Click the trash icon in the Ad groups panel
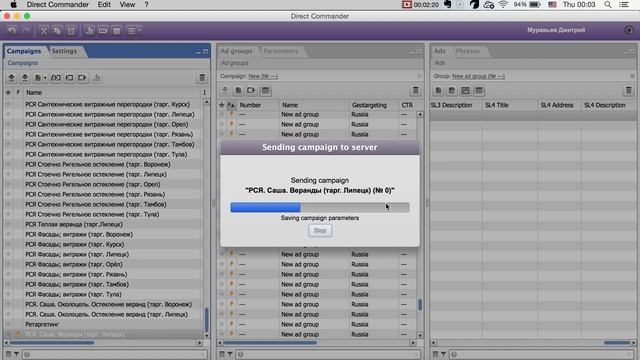This screenshot has width=640, height=360. (416, 91)
